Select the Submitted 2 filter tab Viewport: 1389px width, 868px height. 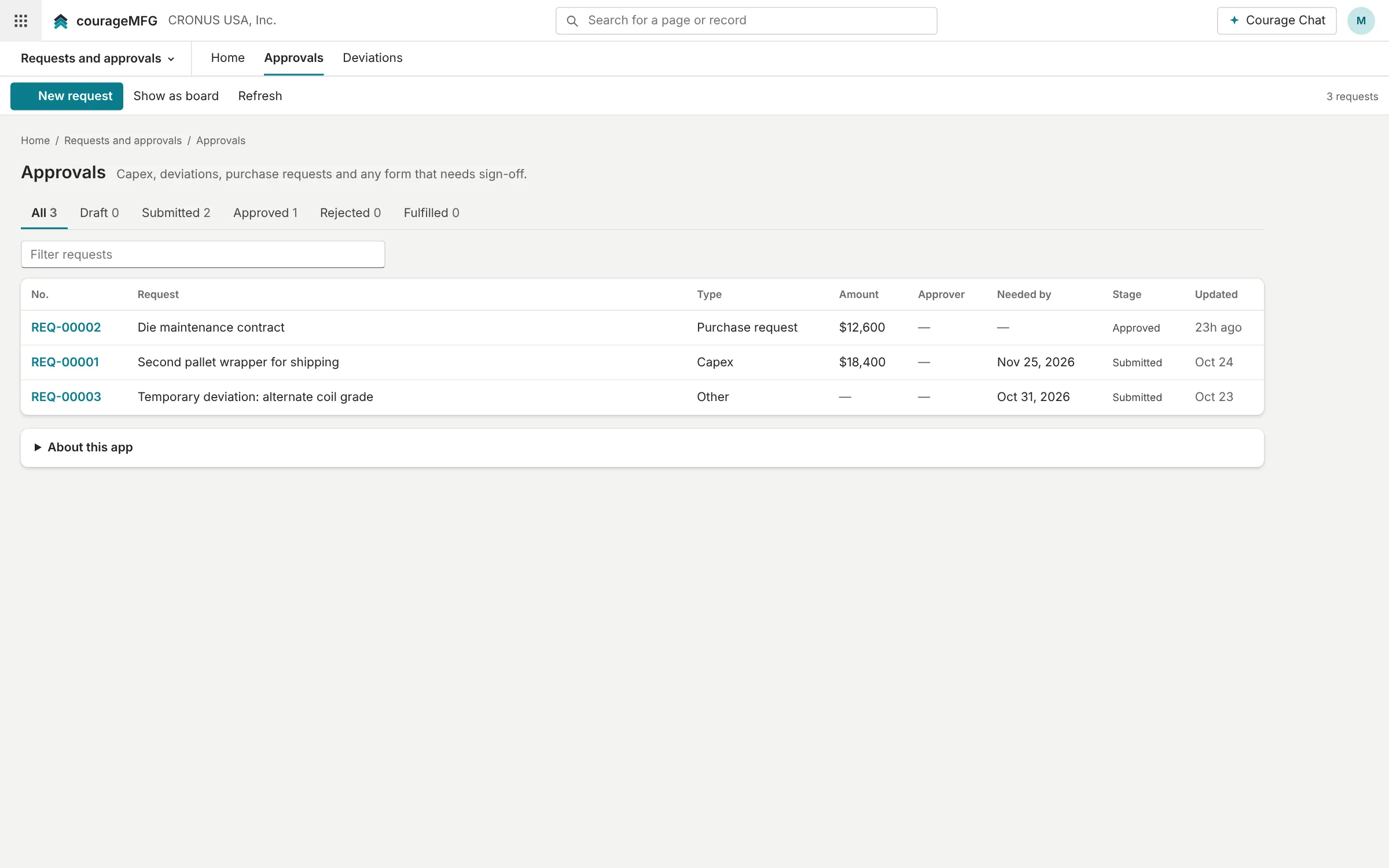pos(176,213)
